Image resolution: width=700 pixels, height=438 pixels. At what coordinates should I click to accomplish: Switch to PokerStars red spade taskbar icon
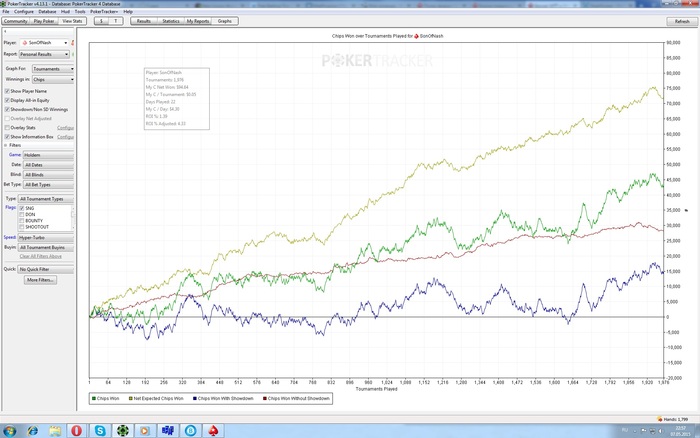click(x=213, y=431)
